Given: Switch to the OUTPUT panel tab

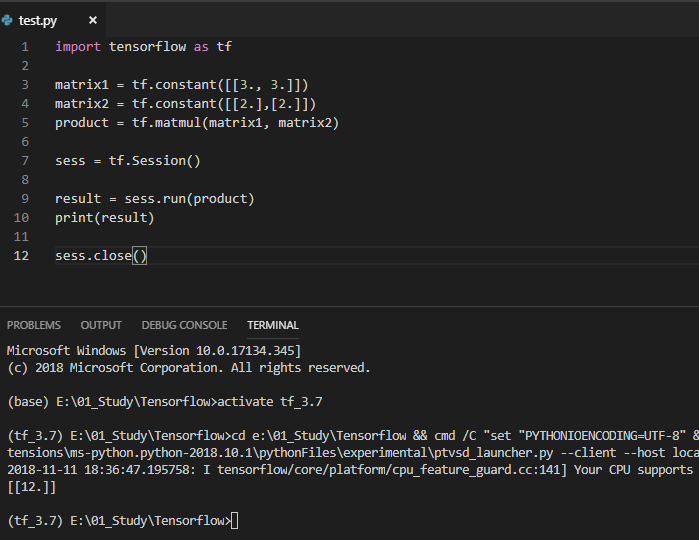Looking at the screenshot, I should (x=101, y=325).
